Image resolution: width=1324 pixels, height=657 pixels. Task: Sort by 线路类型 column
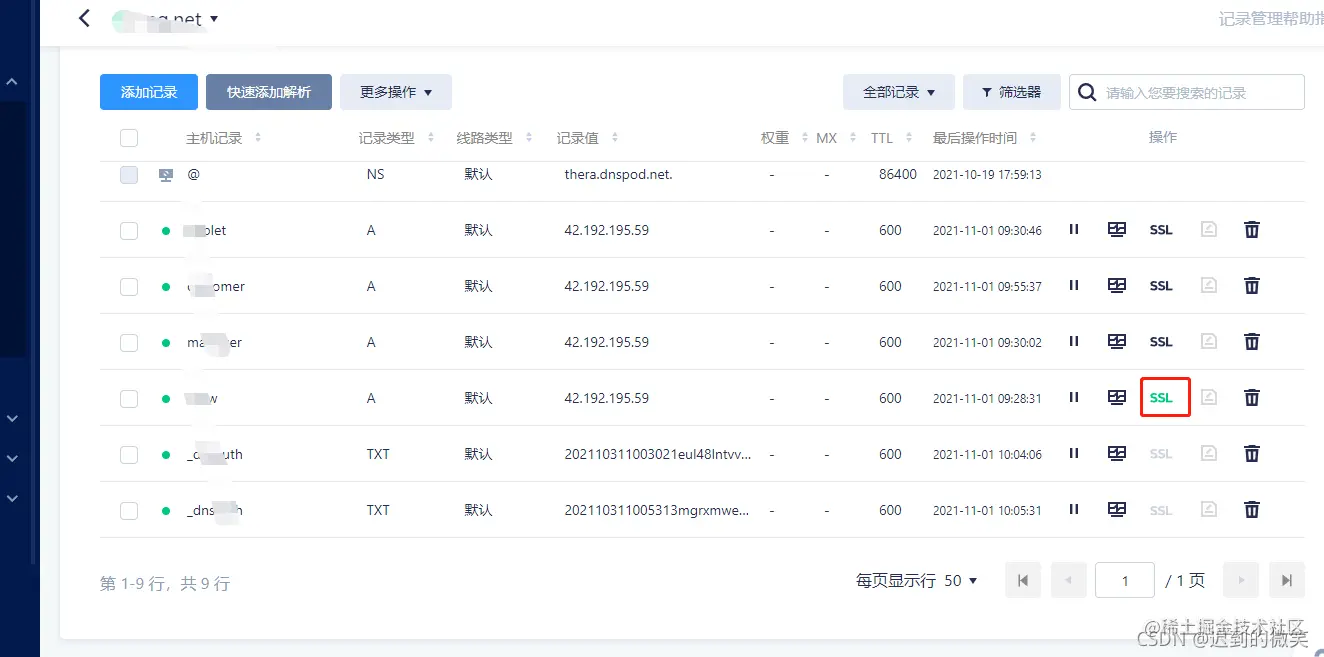(529, 138)
